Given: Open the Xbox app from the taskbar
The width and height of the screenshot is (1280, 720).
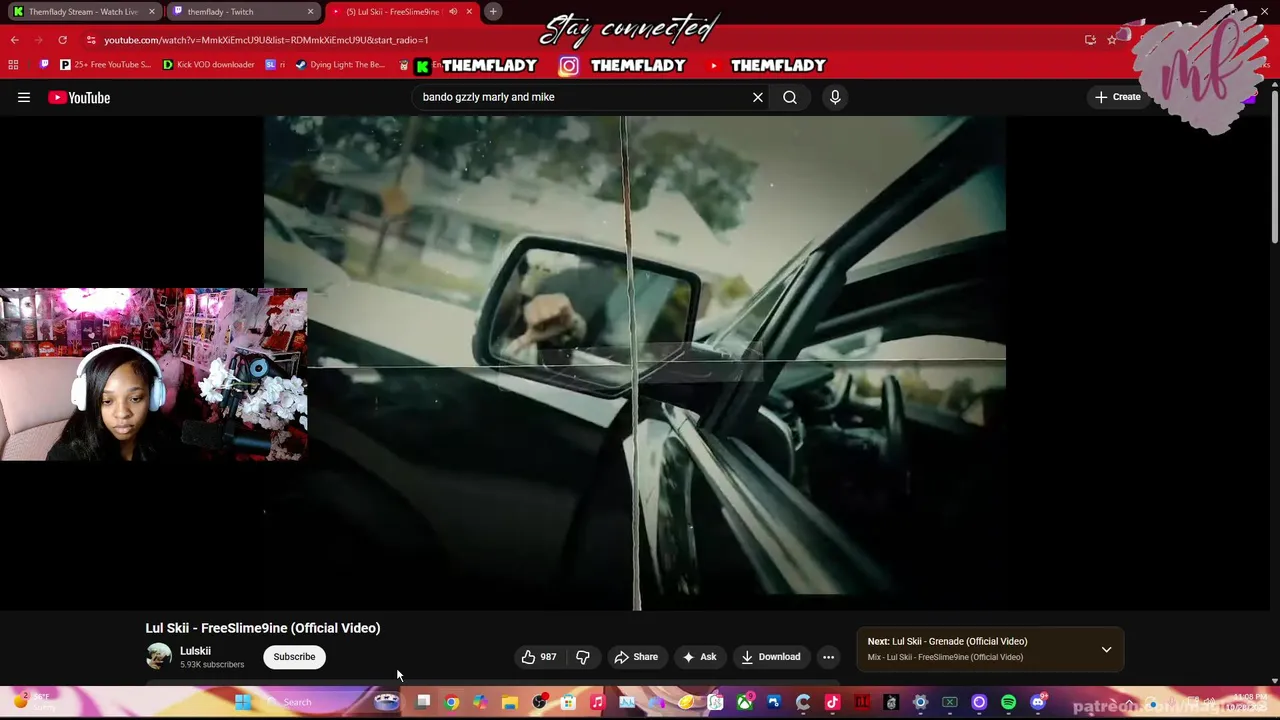Looking at the screenshot, I should [745, 702].
